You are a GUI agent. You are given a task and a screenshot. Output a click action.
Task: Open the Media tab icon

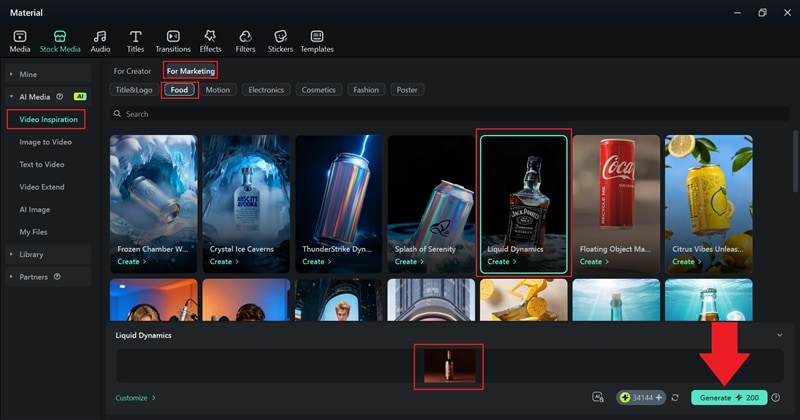click(x=20, y=36)
